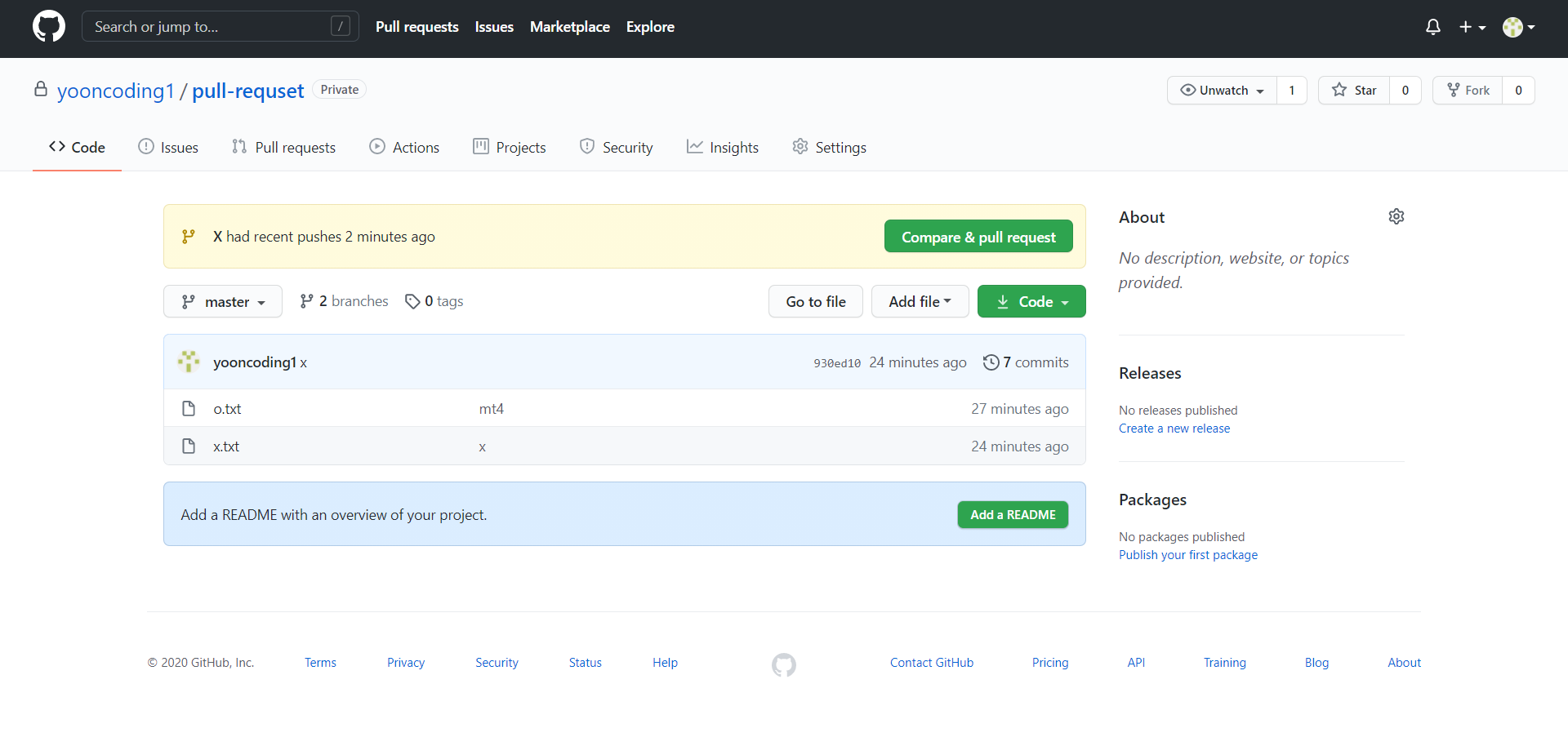Screen dimensions: 1568x755
Task: Click the watchers count 1
Action: (1291, 90)
